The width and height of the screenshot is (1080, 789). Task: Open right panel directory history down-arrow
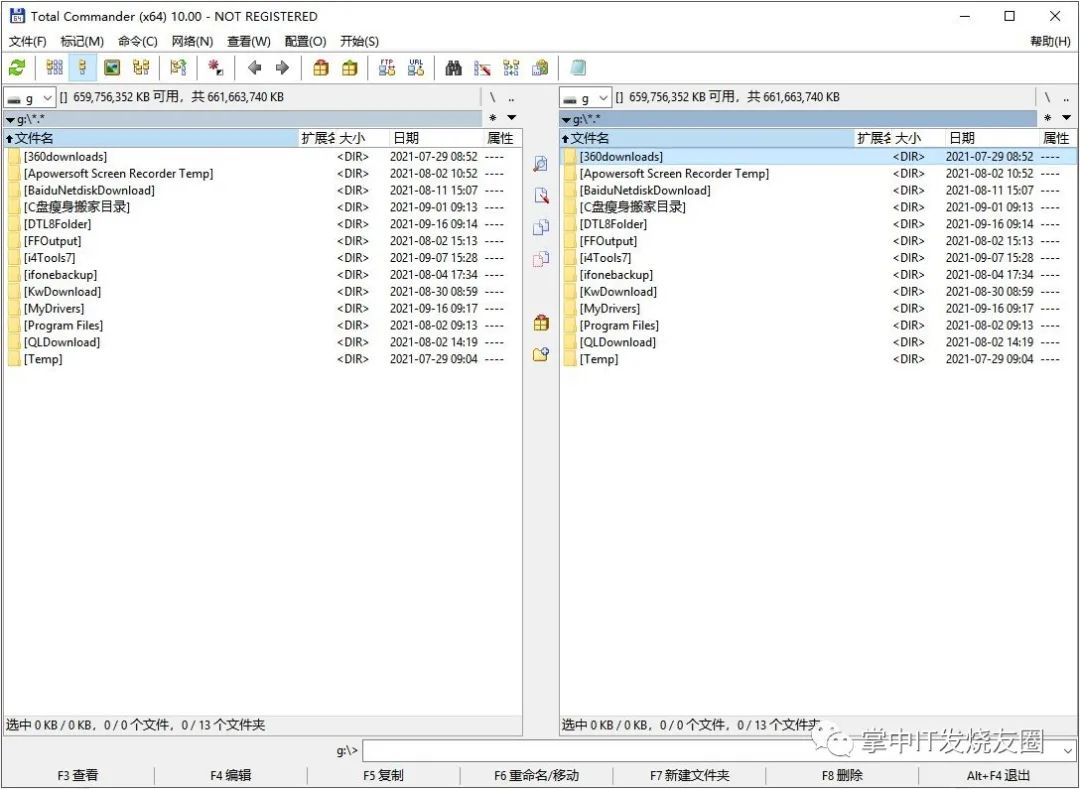pos(1066,118)
